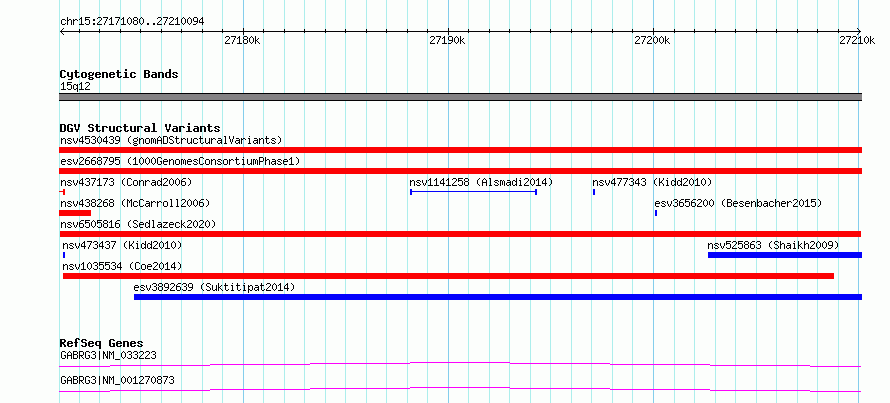Click the small red marker under nsv437173
This screenshot has height=403, width=890.
[62, 192]
